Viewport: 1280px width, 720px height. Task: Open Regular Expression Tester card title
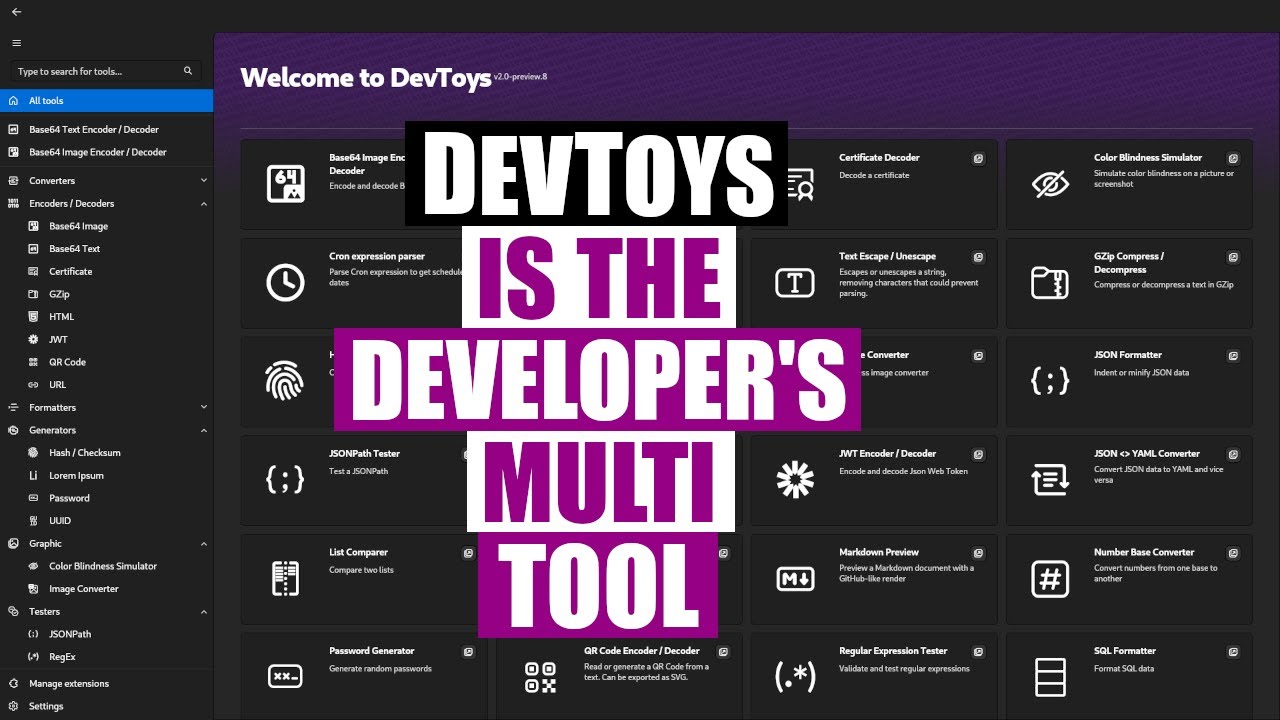tap(893, 651)
